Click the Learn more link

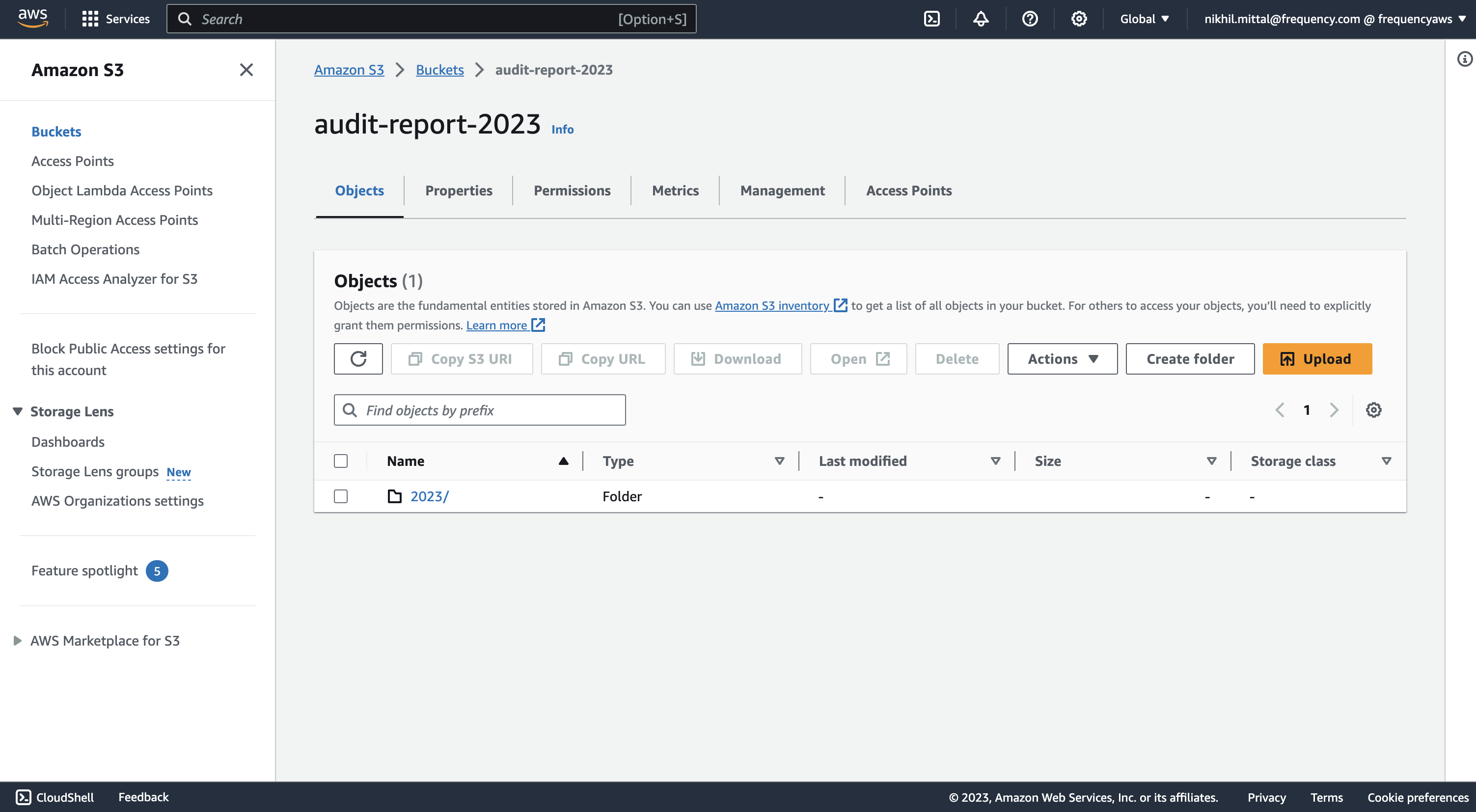[x=505, y=325]
